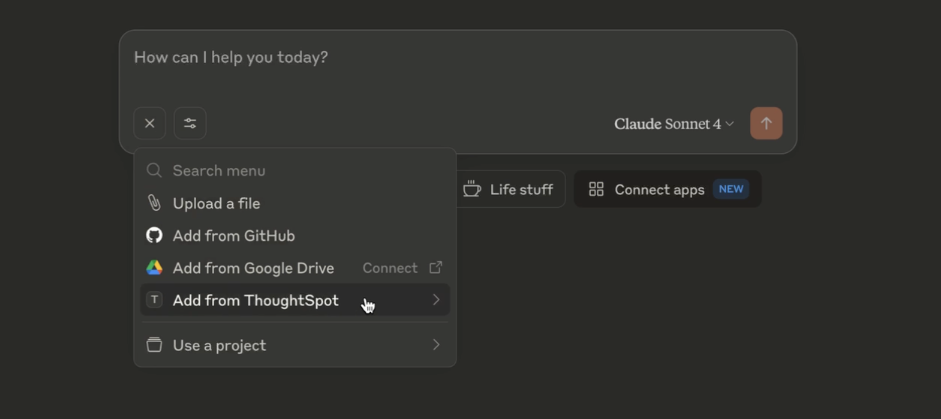Click the magnifying glass search icon
Image resolution: width=941 pixels, height=419 pixels.
point(154,171)
